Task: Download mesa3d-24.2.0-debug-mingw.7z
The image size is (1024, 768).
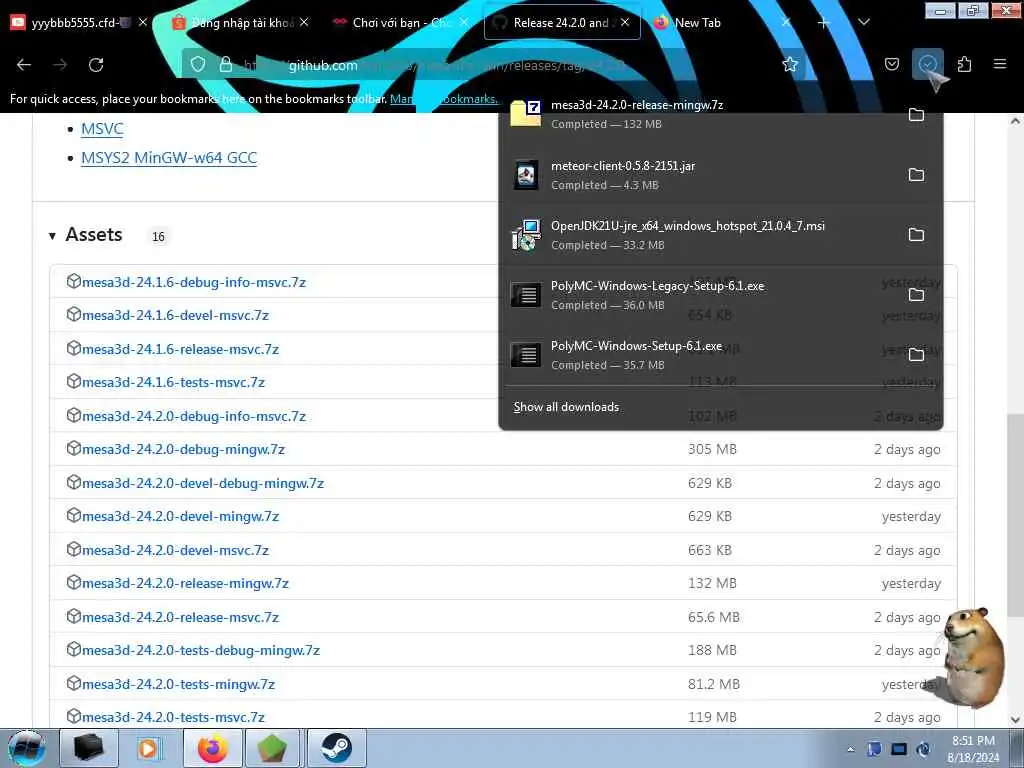Action: (183, 449)
